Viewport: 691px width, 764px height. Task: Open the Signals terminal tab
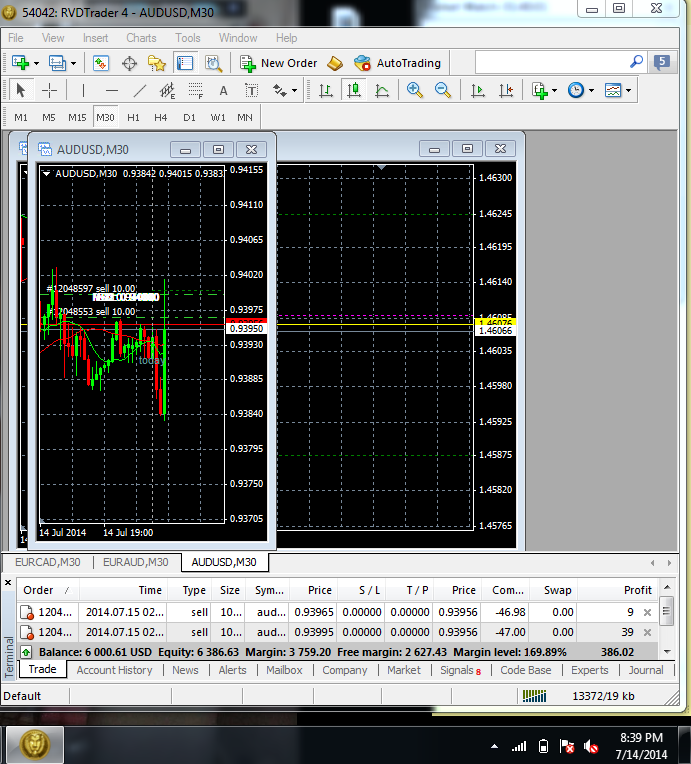coord(461,670)
